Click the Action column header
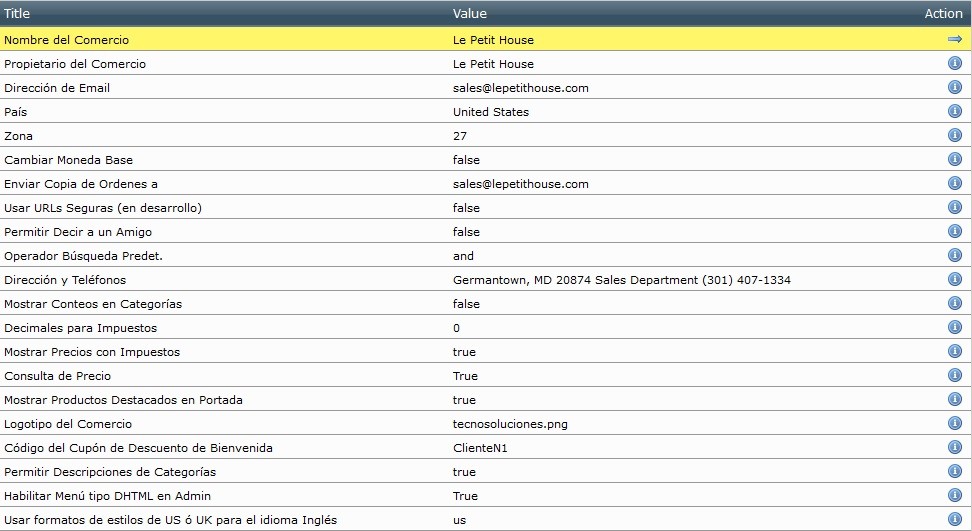Image resolution: width=972 pixels, height=531 pixels. 943,14
